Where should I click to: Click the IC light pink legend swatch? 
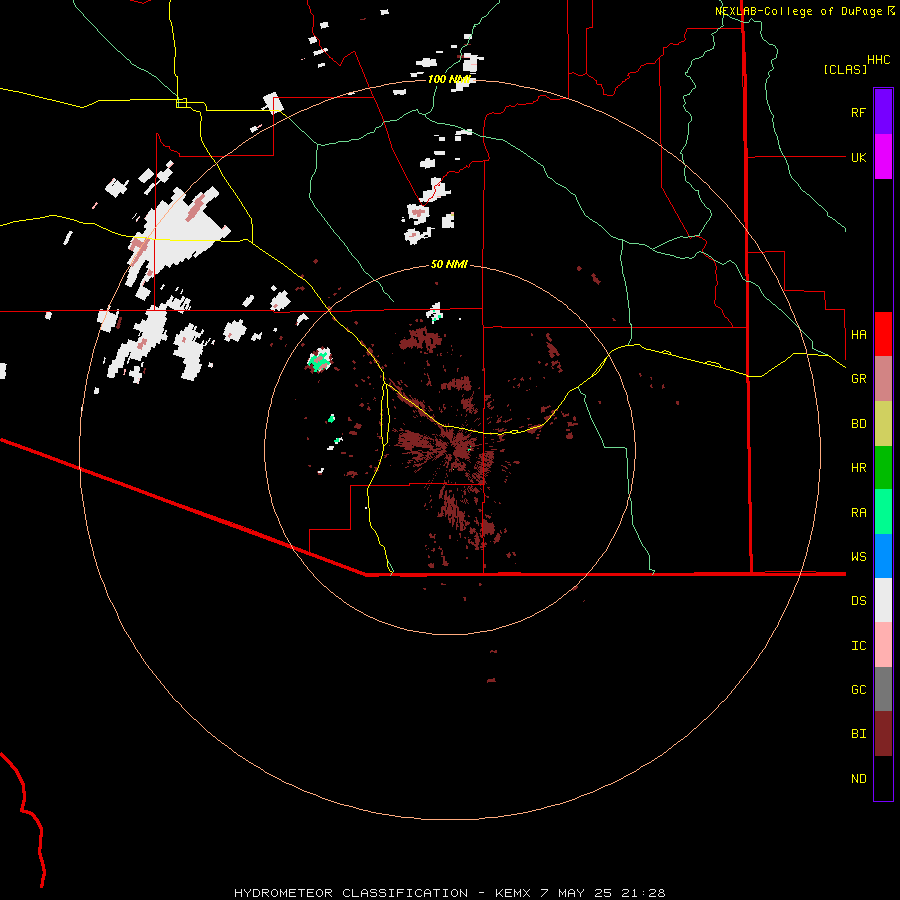click(x=883, y=645)
